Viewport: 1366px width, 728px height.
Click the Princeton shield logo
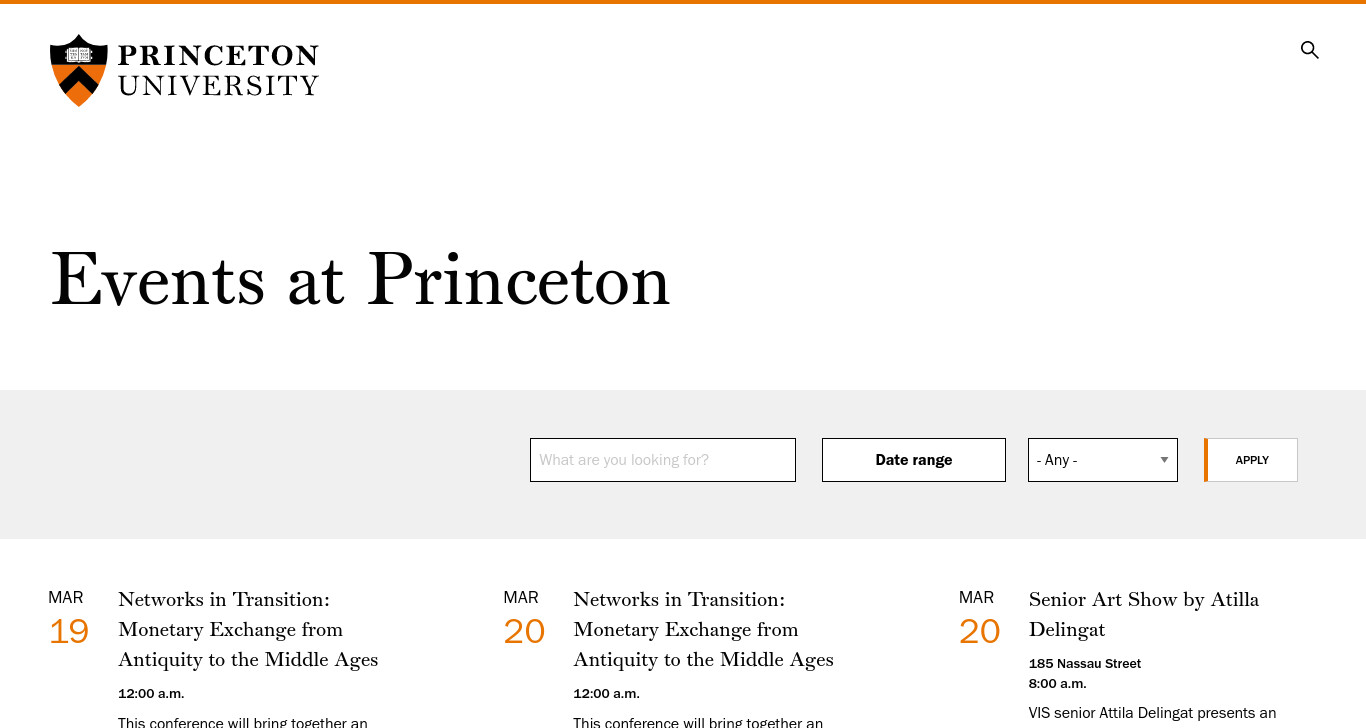point(79,70)
